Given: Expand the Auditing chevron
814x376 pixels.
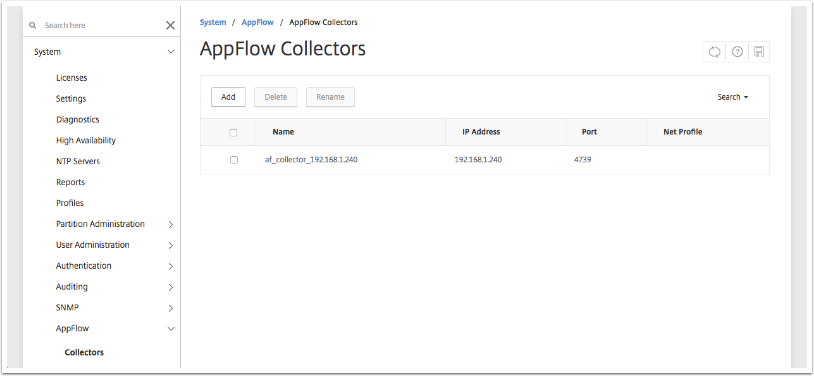Looking at the screenshot, I should (x=171, y=287).
